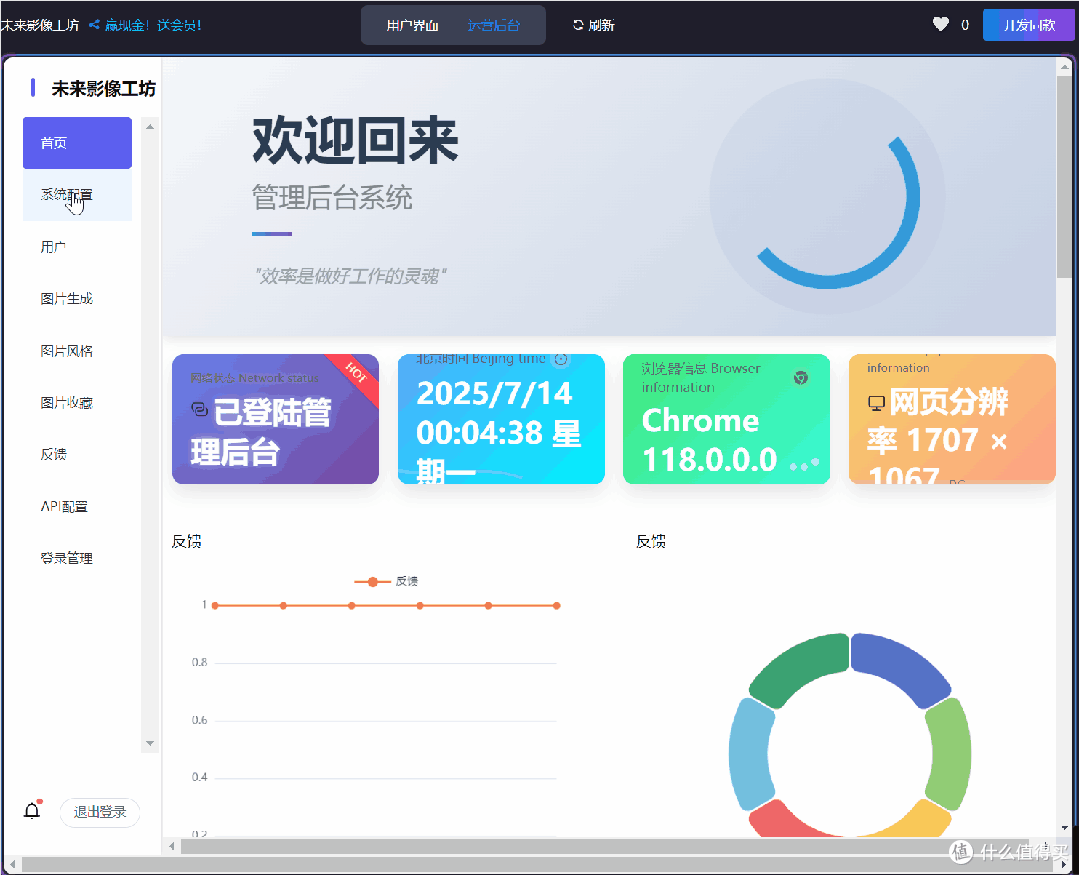The height and width of the screenshot is (875, 1079).
Task: Click main content vertical scrollbar thumb
Action: pyautogui.click(x=1065, y=177)
